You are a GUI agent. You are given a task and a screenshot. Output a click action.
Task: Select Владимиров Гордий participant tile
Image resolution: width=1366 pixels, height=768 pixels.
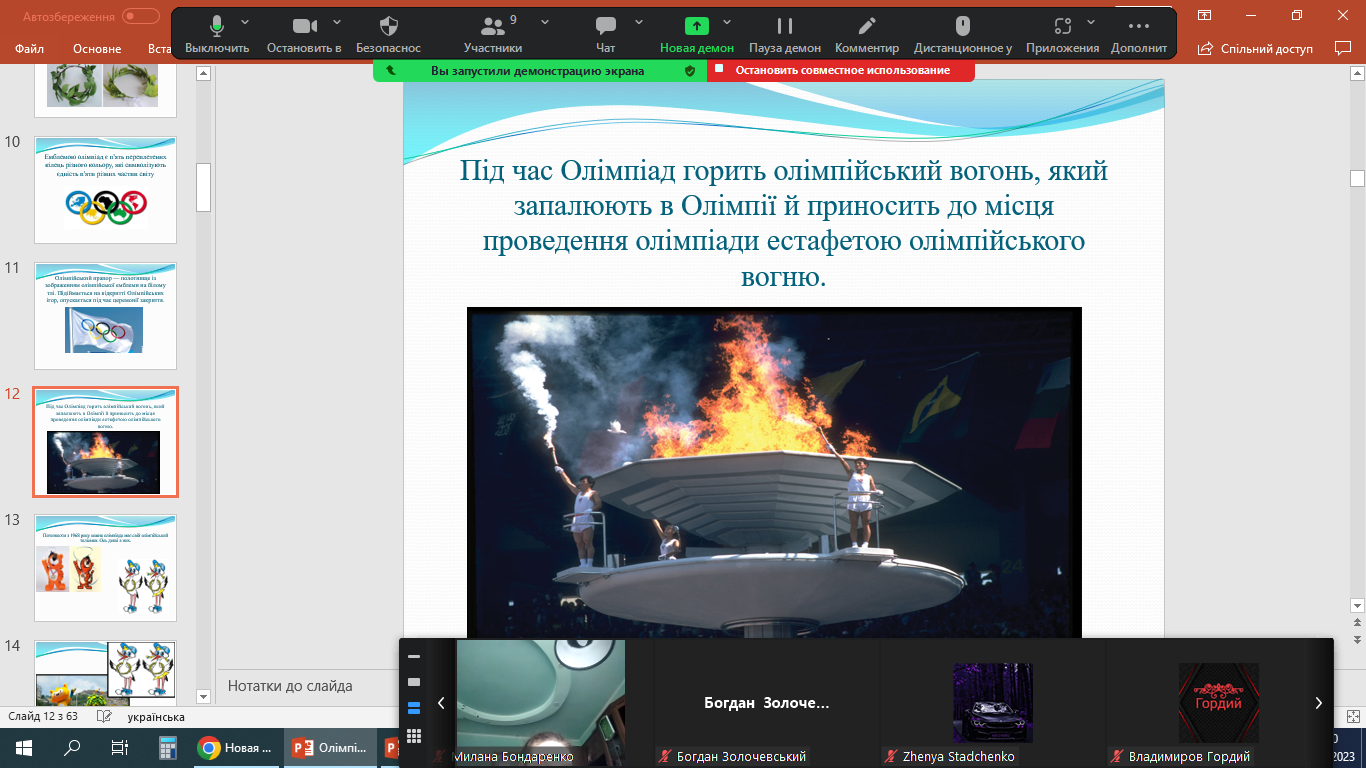coord(1218,703)
